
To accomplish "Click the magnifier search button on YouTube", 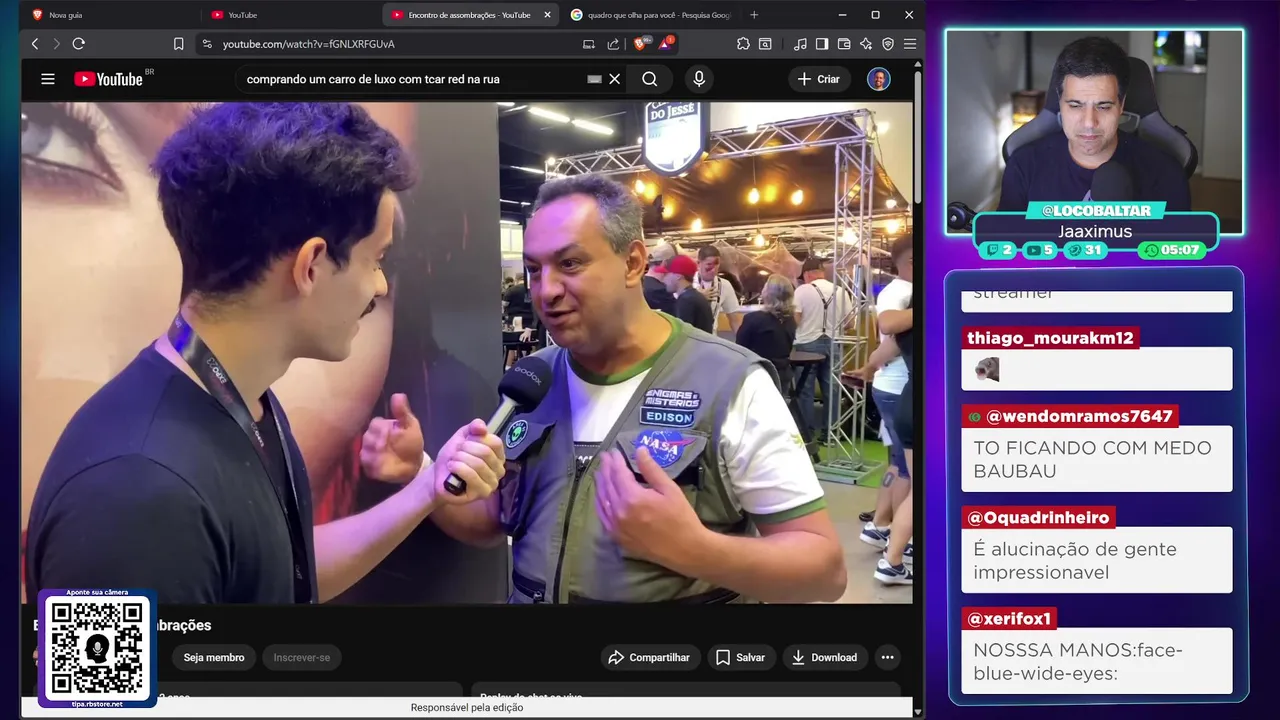I will click(x=650, y=79).
